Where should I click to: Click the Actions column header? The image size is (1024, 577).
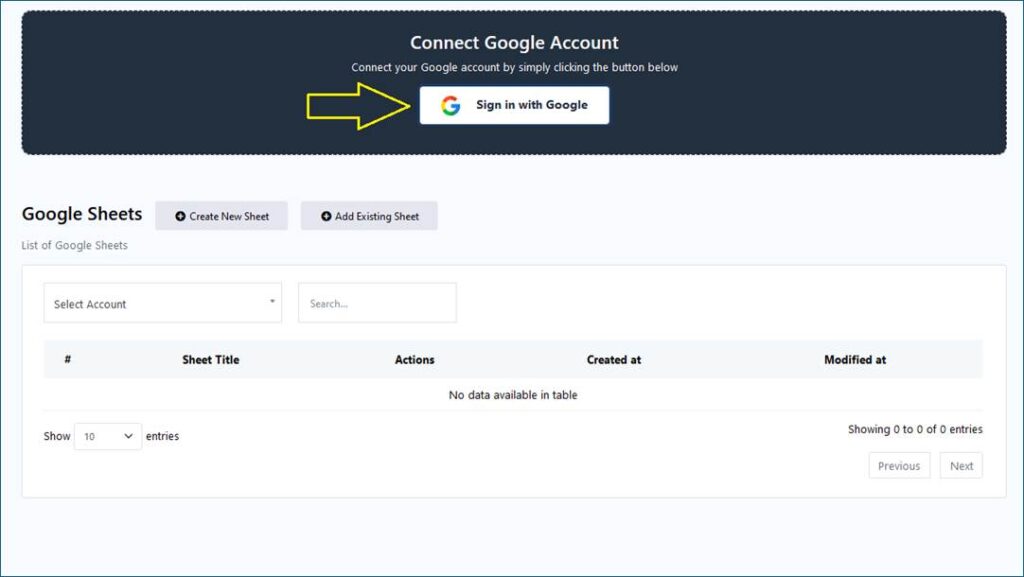pos(414,359)
